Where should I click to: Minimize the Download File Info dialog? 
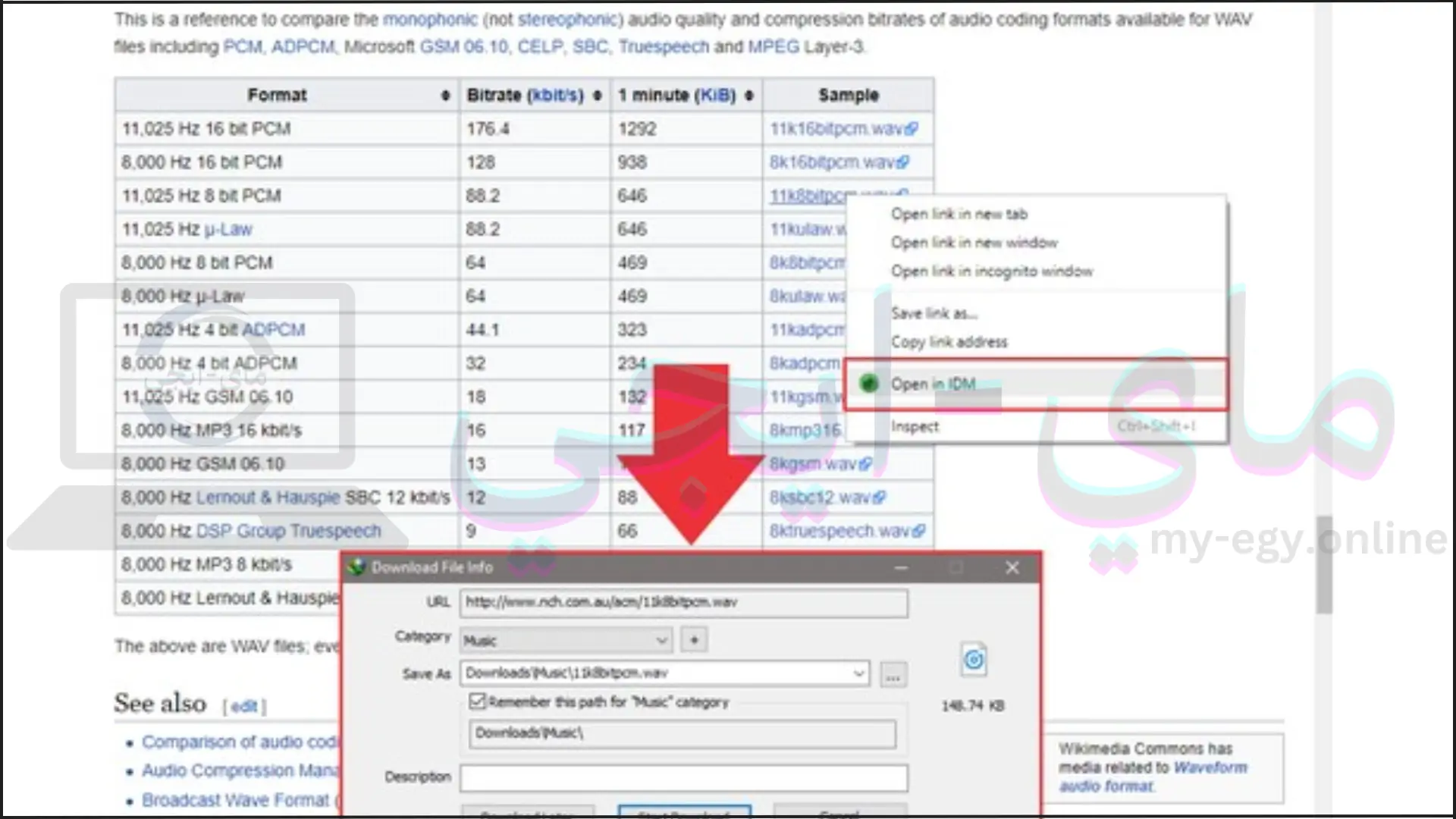901,568
